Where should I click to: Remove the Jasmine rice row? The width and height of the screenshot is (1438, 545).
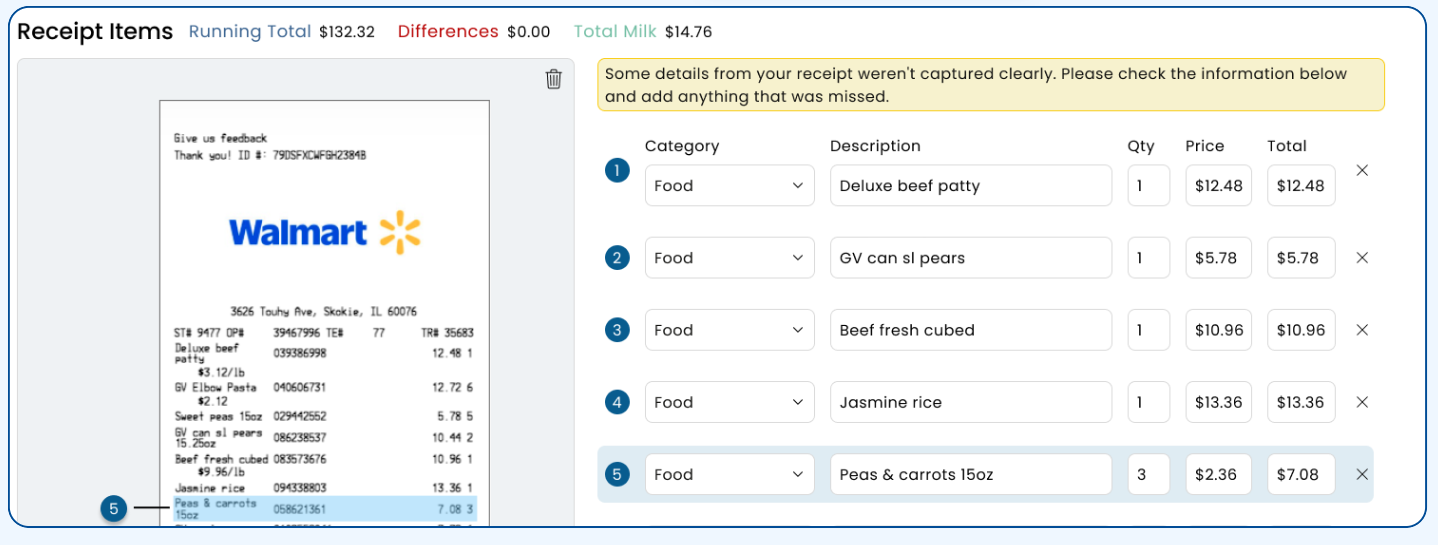click(x=1362, y=402)
